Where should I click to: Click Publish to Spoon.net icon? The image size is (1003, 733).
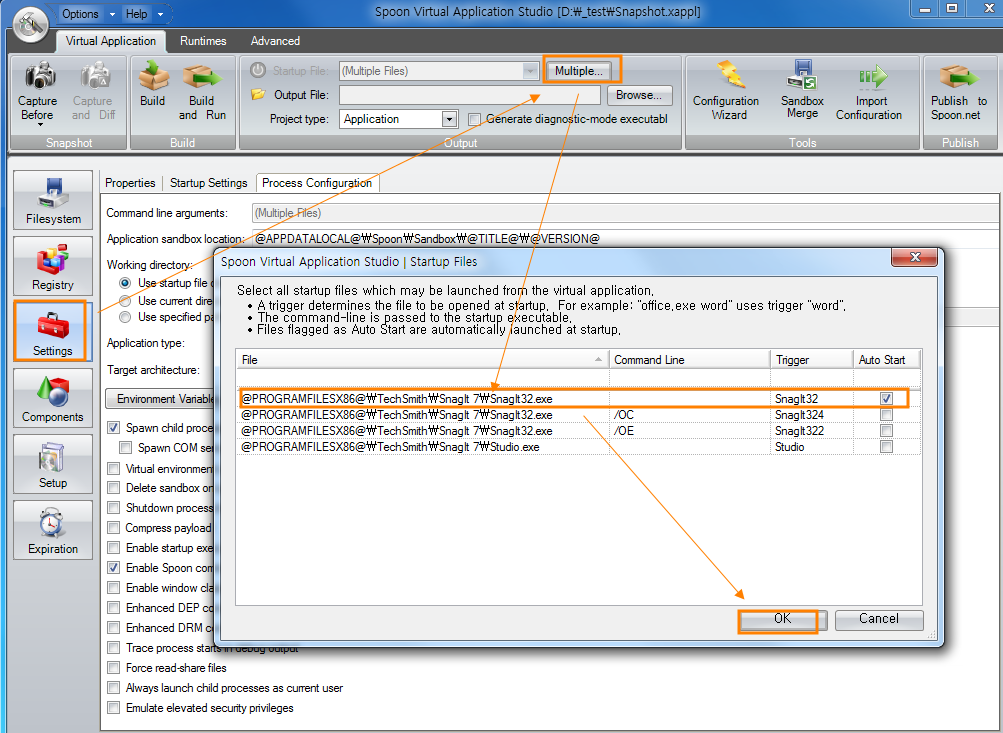pyautogui.click(x=958, y=76)
